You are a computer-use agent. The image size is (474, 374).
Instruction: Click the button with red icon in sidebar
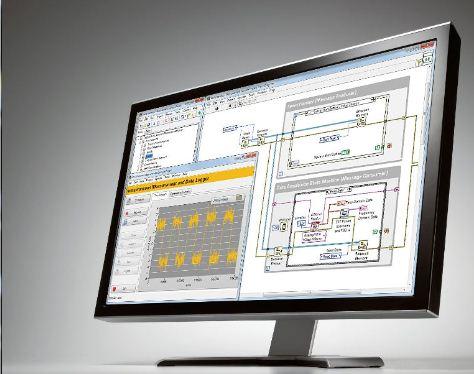pyautogui.click(x=135, y=213)
